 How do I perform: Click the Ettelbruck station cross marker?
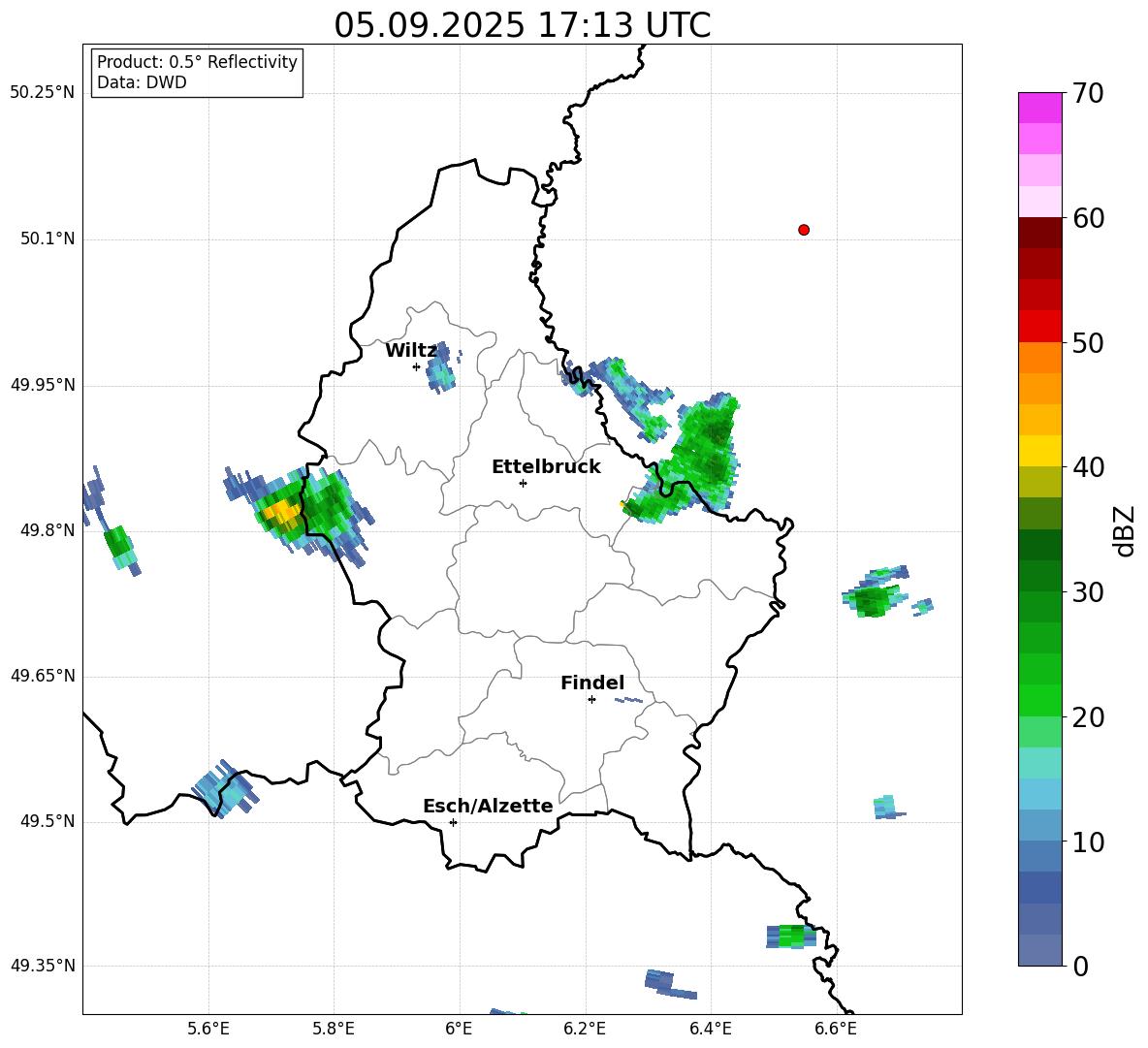(x=523, y=483)
